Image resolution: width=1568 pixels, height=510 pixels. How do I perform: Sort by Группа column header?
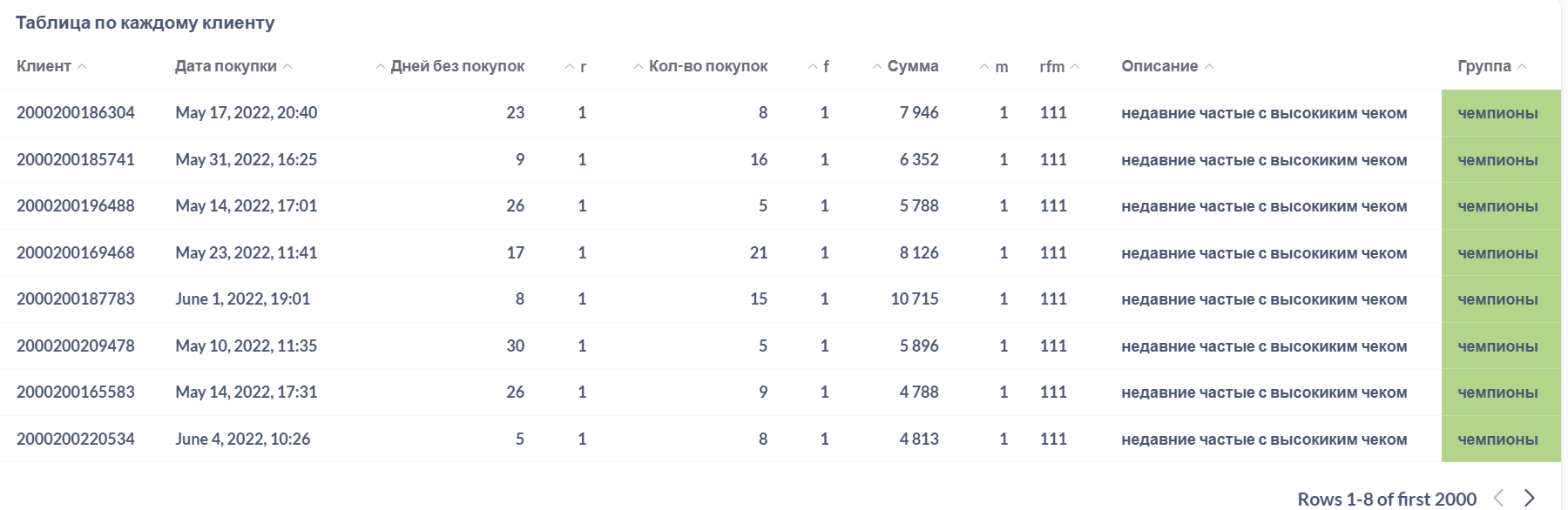pos(1484,66)
